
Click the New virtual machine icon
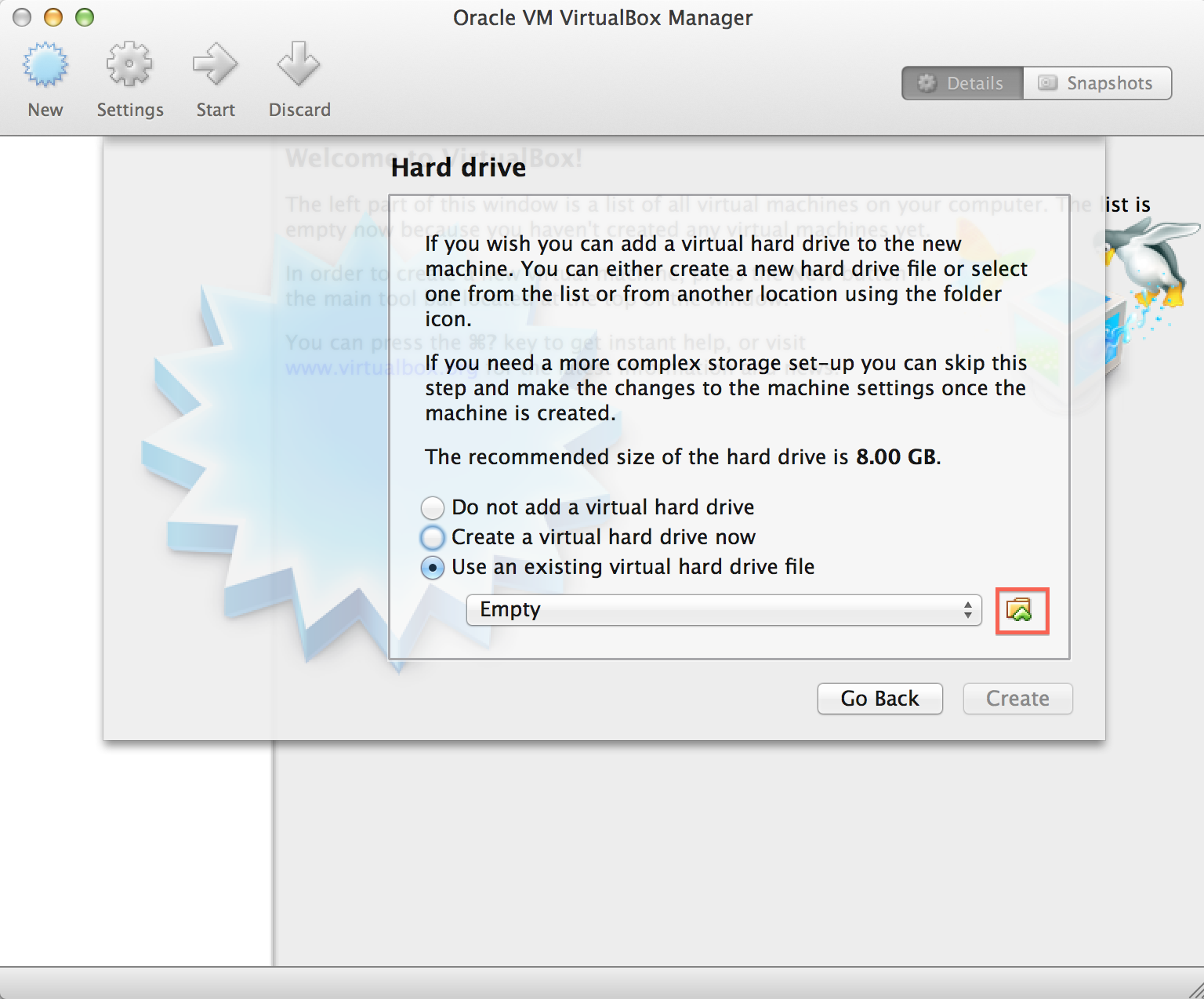(x=45, y=66)
